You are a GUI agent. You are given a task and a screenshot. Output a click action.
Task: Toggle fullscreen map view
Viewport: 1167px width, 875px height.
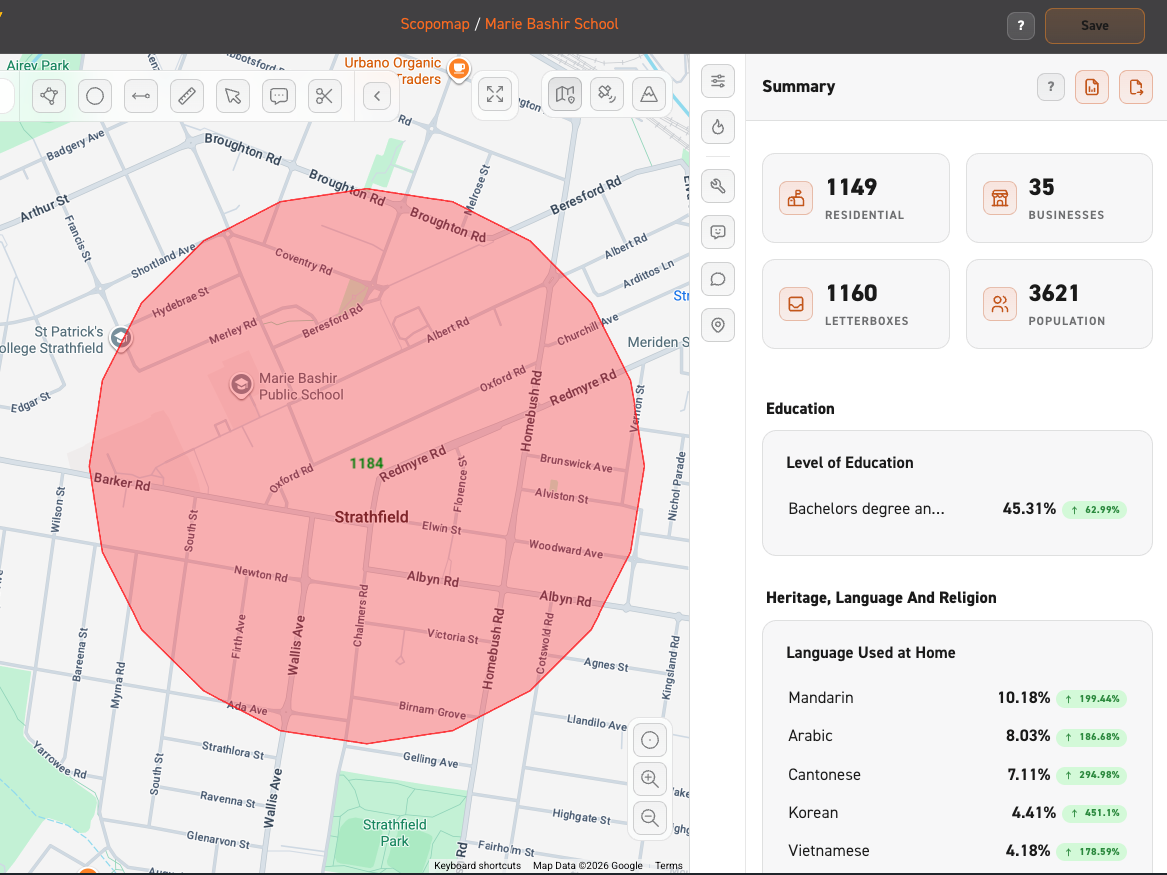(x=495, y=94)
